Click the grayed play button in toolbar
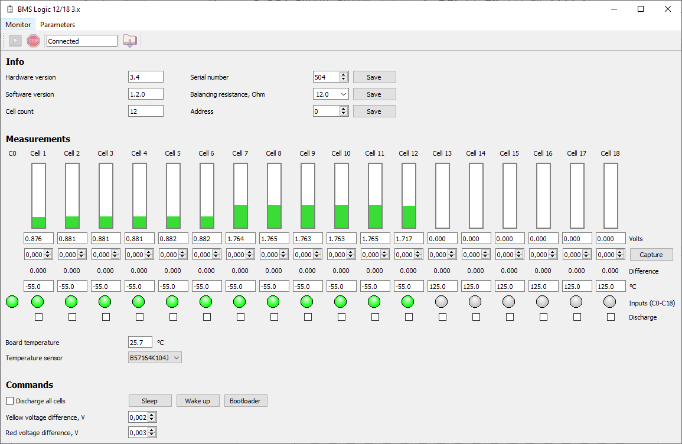 (x=15, y=41)
